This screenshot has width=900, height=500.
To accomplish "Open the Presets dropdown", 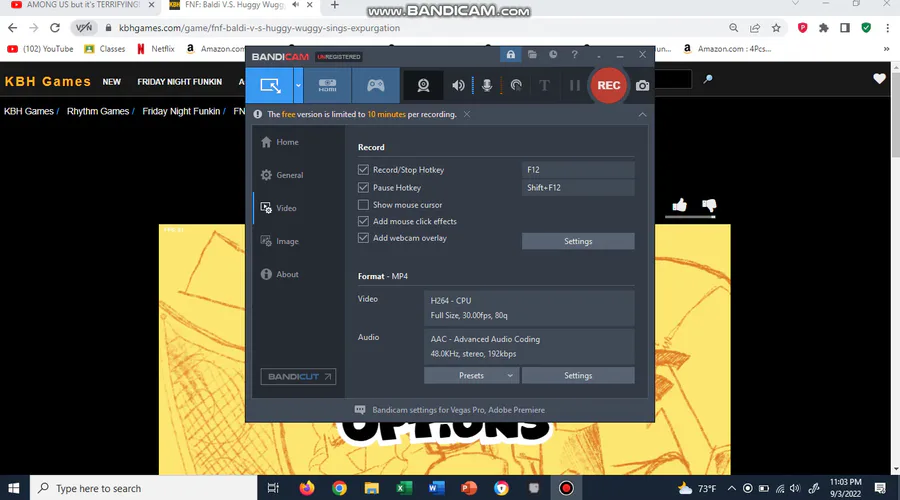I will pyautogui.click(x=471, y=375).
